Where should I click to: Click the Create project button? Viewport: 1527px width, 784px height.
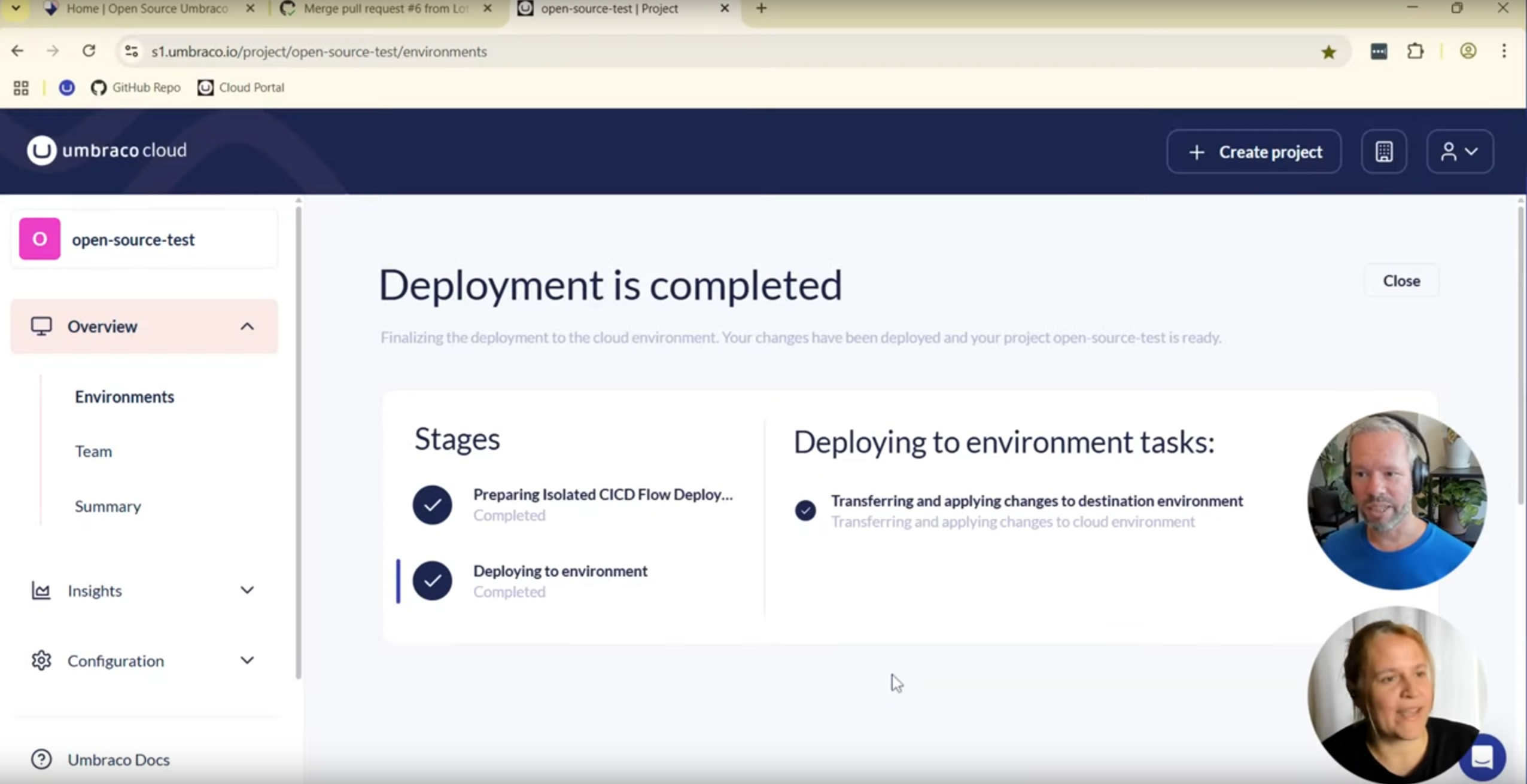(1254, 152)
